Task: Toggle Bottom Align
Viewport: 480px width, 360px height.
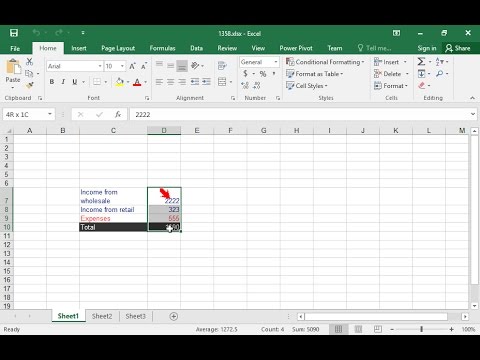Action: (x=182, y=65)
